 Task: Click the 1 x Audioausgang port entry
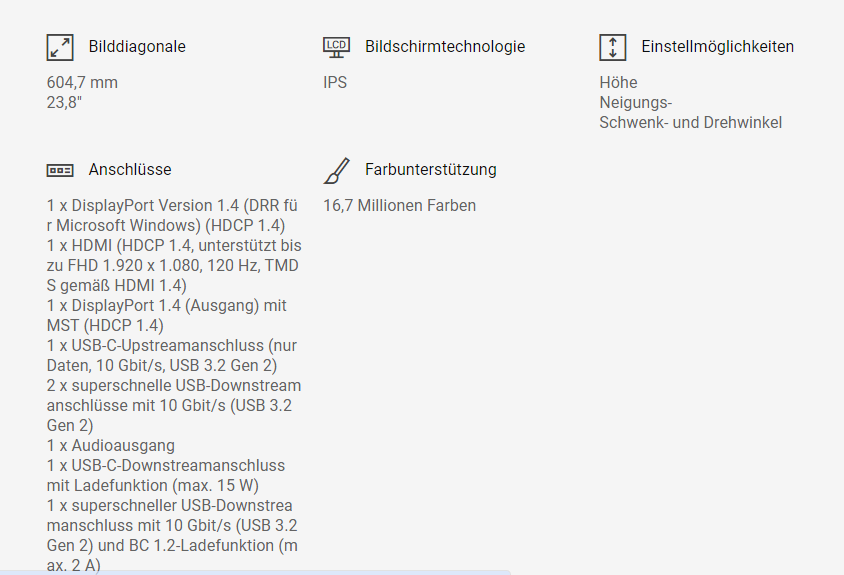[x=110, y=446]
